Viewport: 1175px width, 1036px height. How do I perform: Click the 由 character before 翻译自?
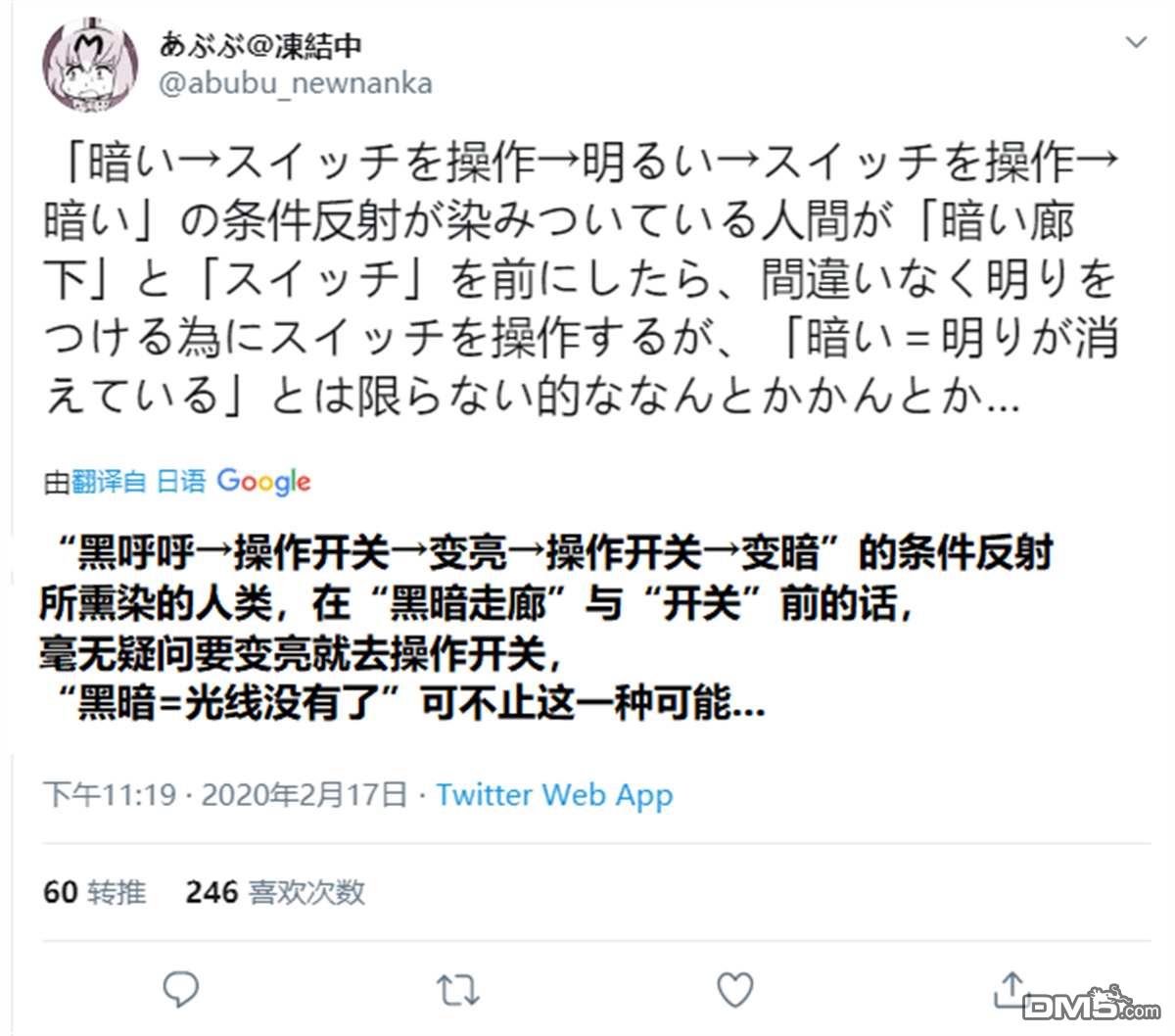point(57,482)
